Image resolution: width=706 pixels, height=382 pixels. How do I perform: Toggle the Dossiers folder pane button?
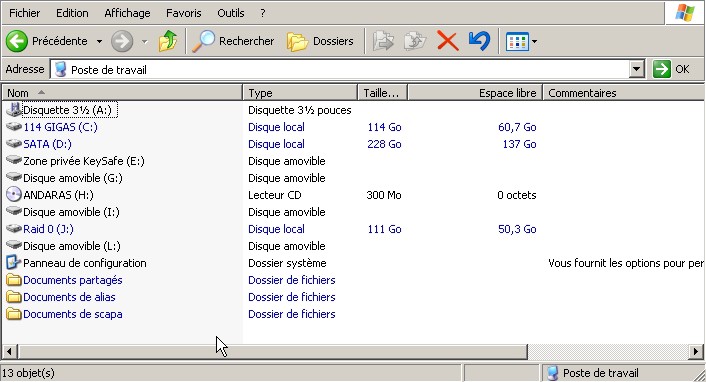point(320,41)
